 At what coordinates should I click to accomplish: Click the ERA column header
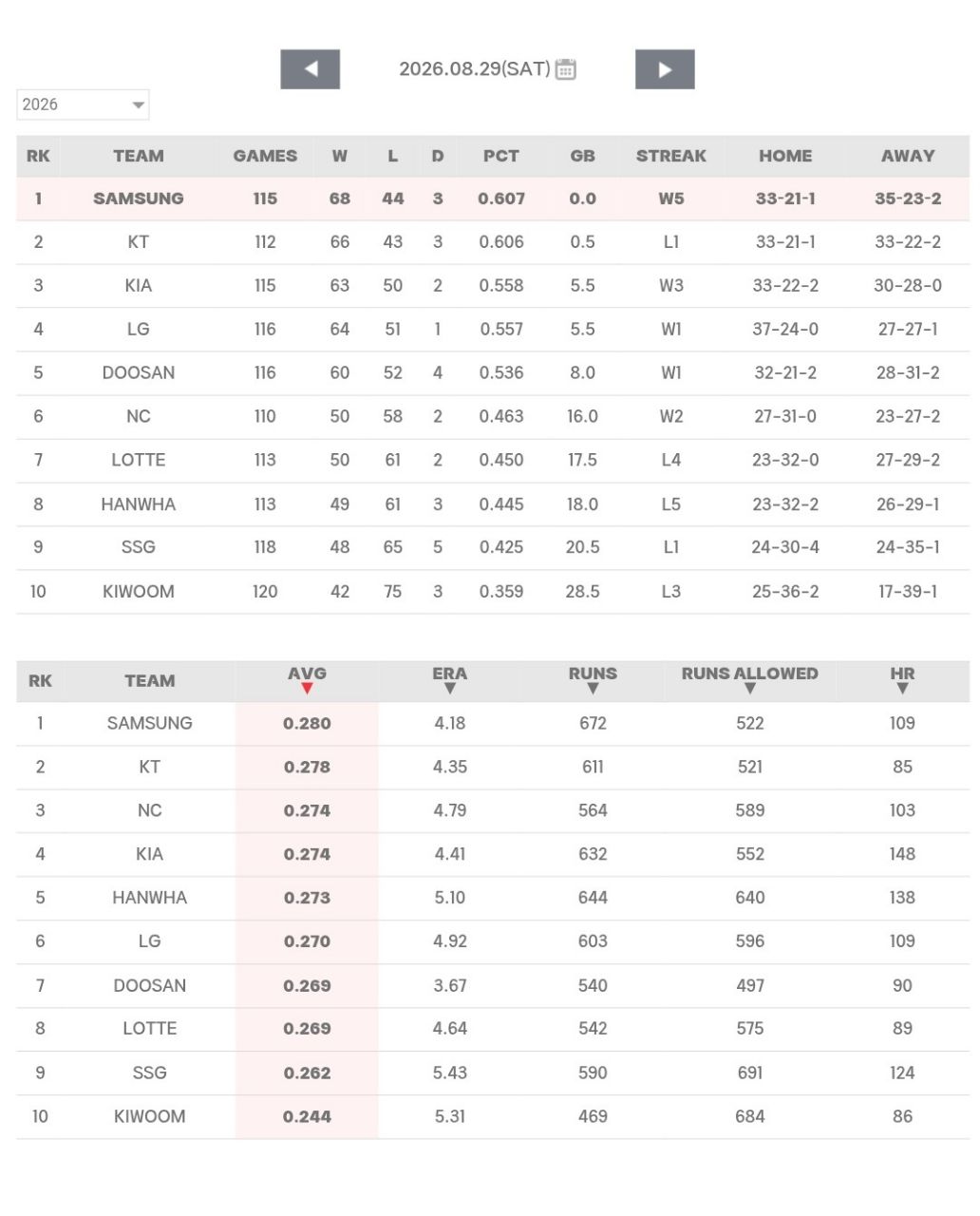(450, 674)
